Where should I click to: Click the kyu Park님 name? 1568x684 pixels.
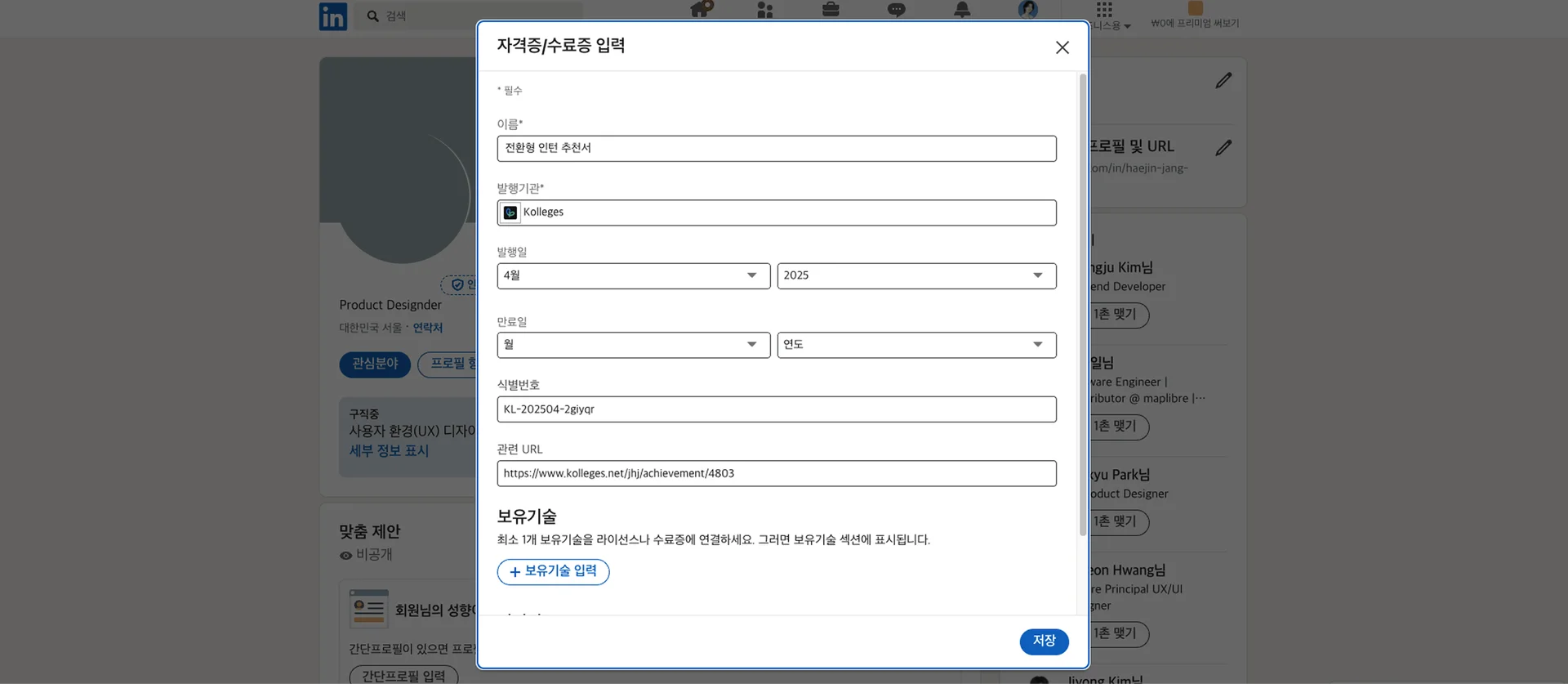[1120, 475]
